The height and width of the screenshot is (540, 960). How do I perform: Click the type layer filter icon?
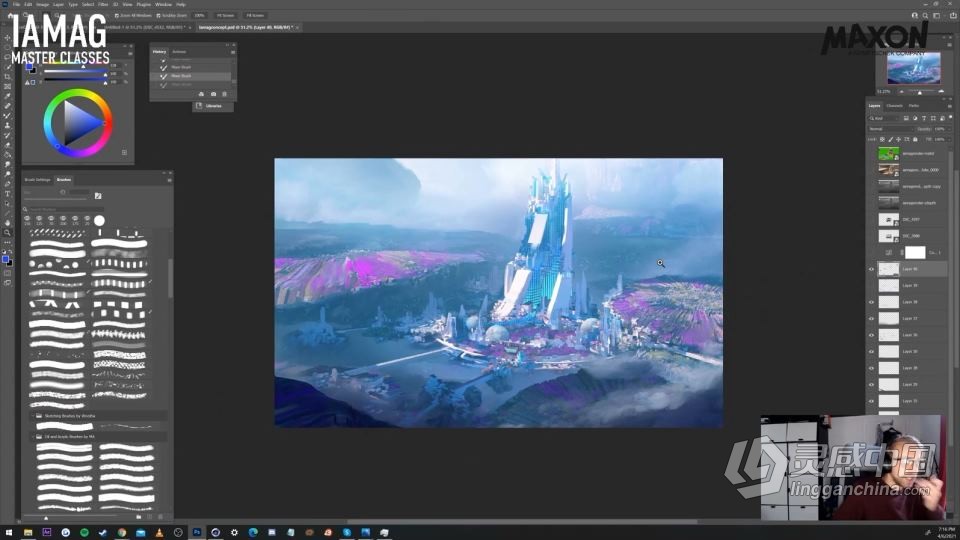tap(924, 118)
